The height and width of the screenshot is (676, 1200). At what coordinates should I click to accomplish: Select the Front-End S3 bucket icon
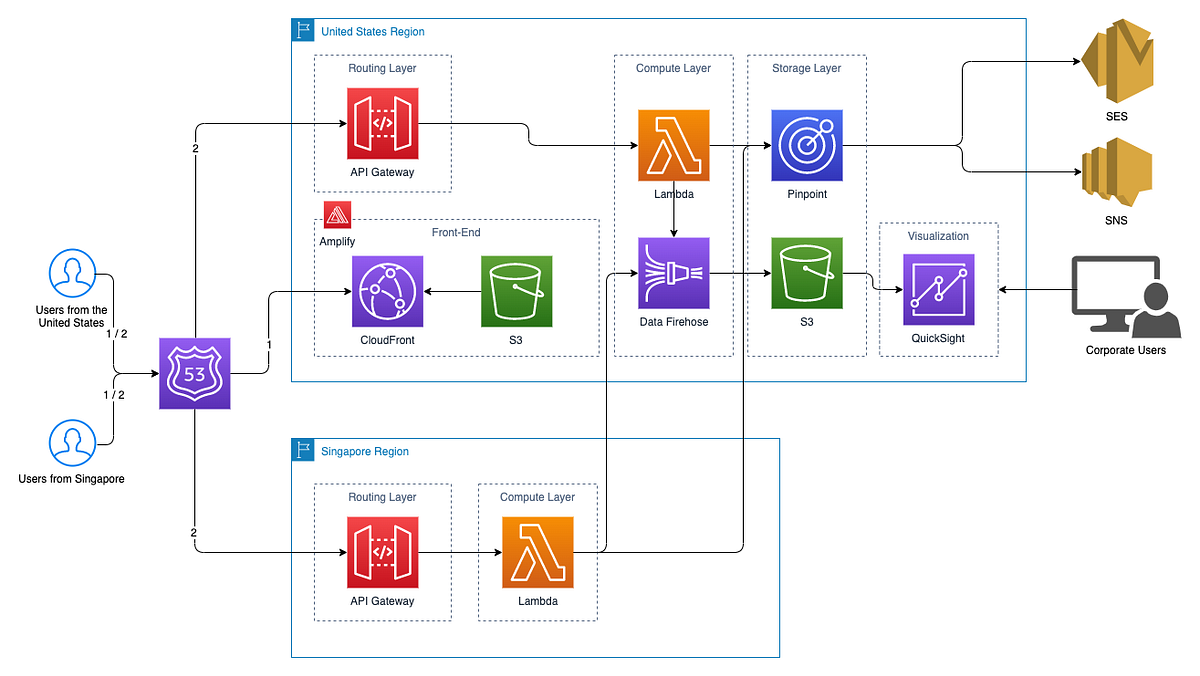point(516,291)
